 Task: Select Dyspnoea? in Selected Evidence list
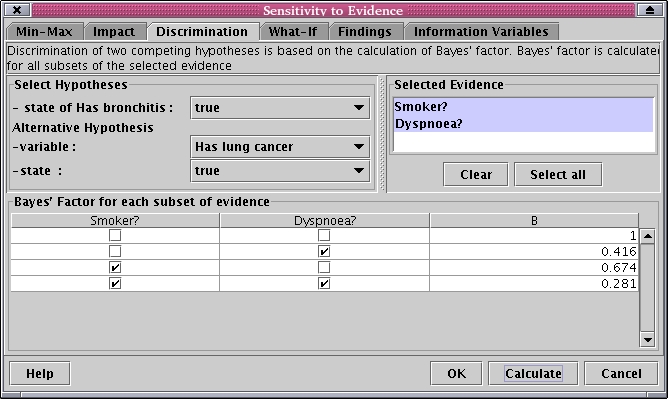[523, 123]
